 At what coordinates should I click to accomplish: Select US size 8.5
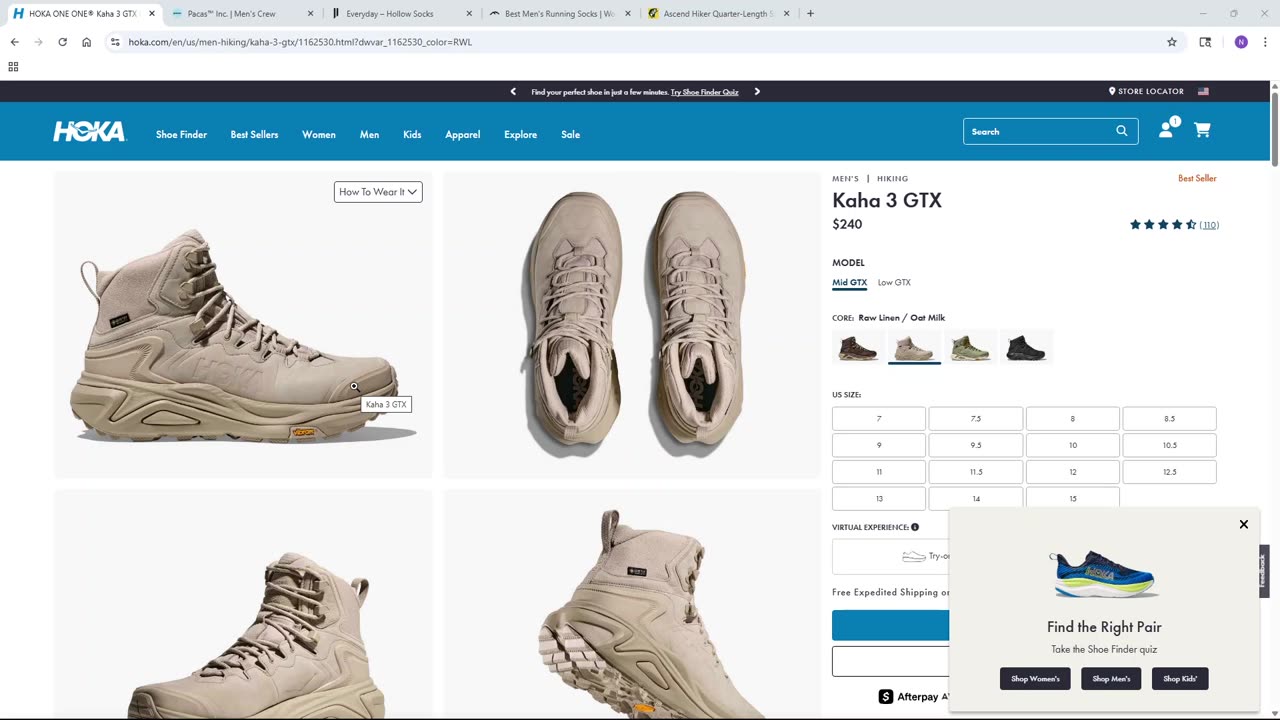[1169, 418]
